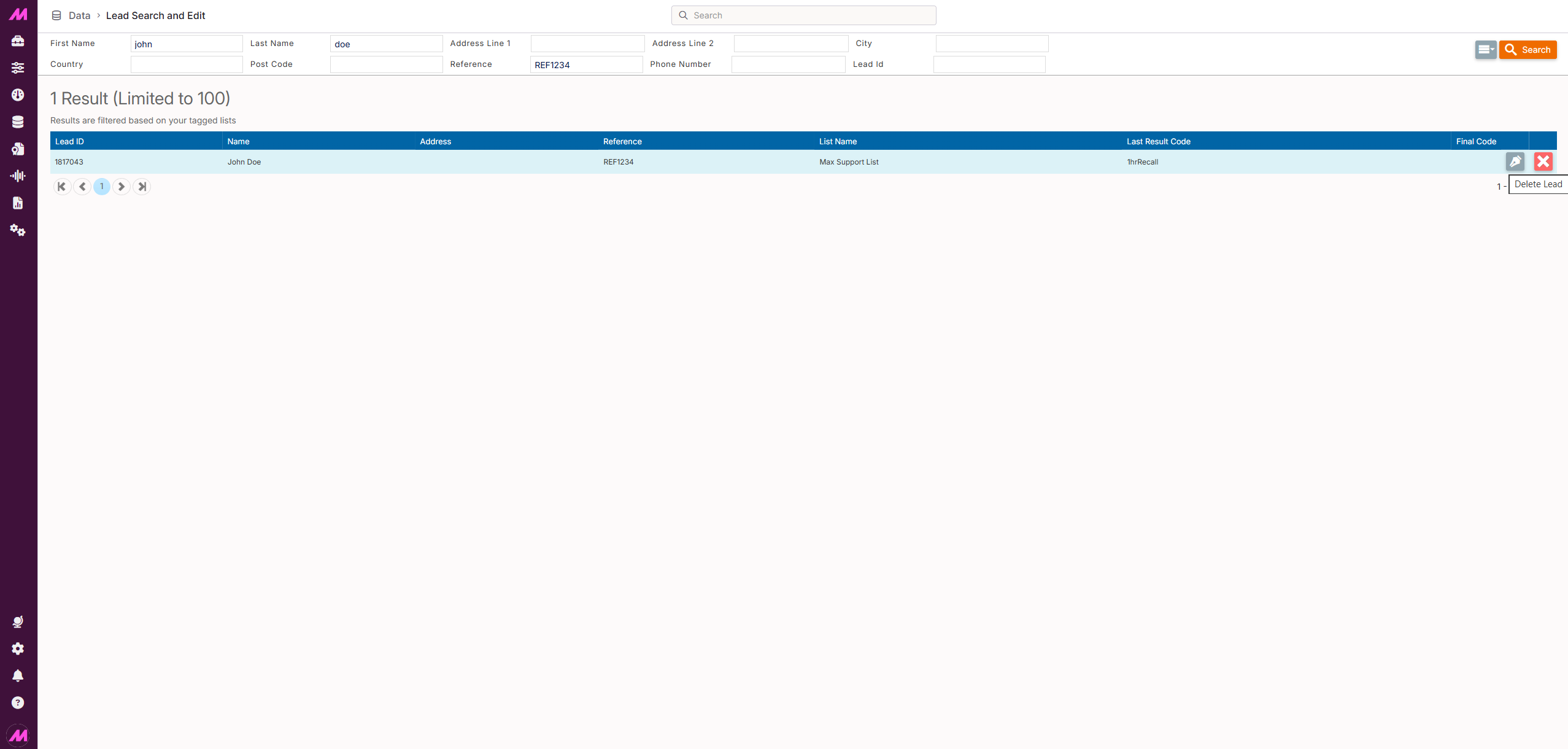Click the pink M logo at sidebar top
The width and height of the screenshot is (1568, 749).
click(18, 14)
